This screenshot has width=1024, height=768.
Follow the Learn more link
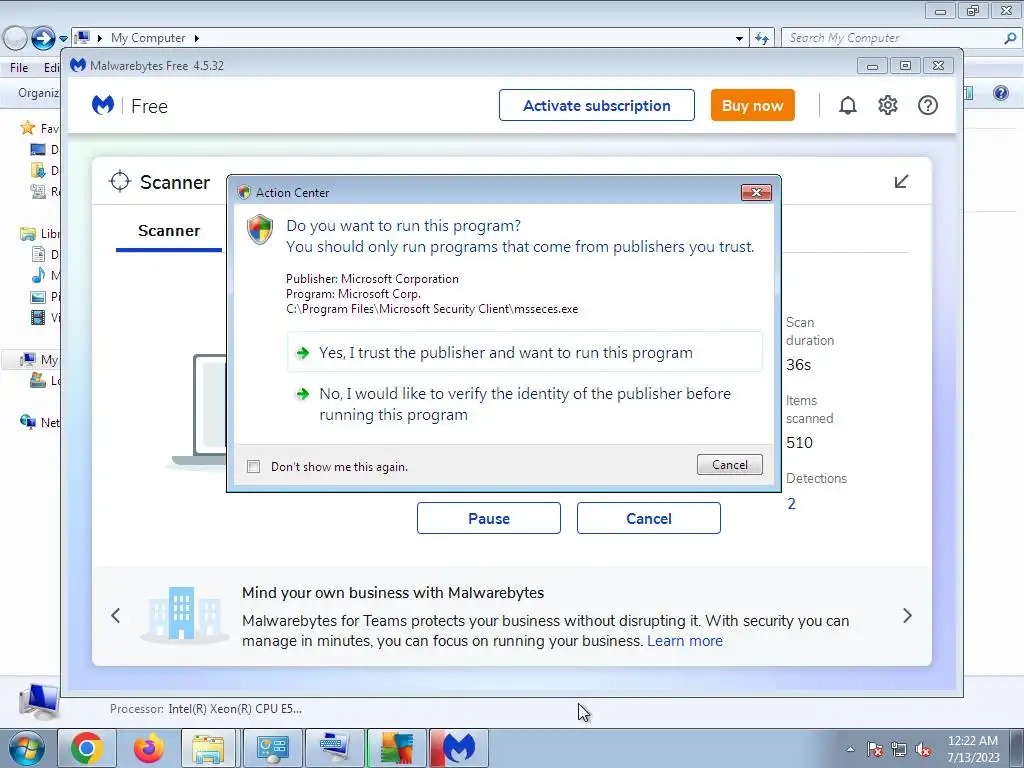pyautogui.click(x=685, y=641)
